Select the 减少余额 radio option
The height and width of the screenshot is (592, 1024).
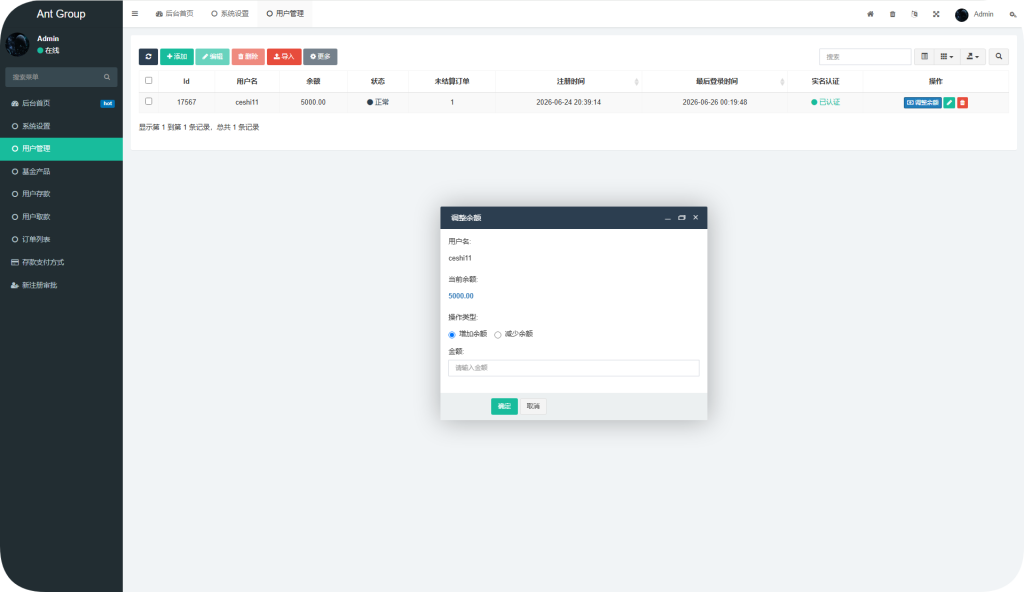(x=498, y=335)
